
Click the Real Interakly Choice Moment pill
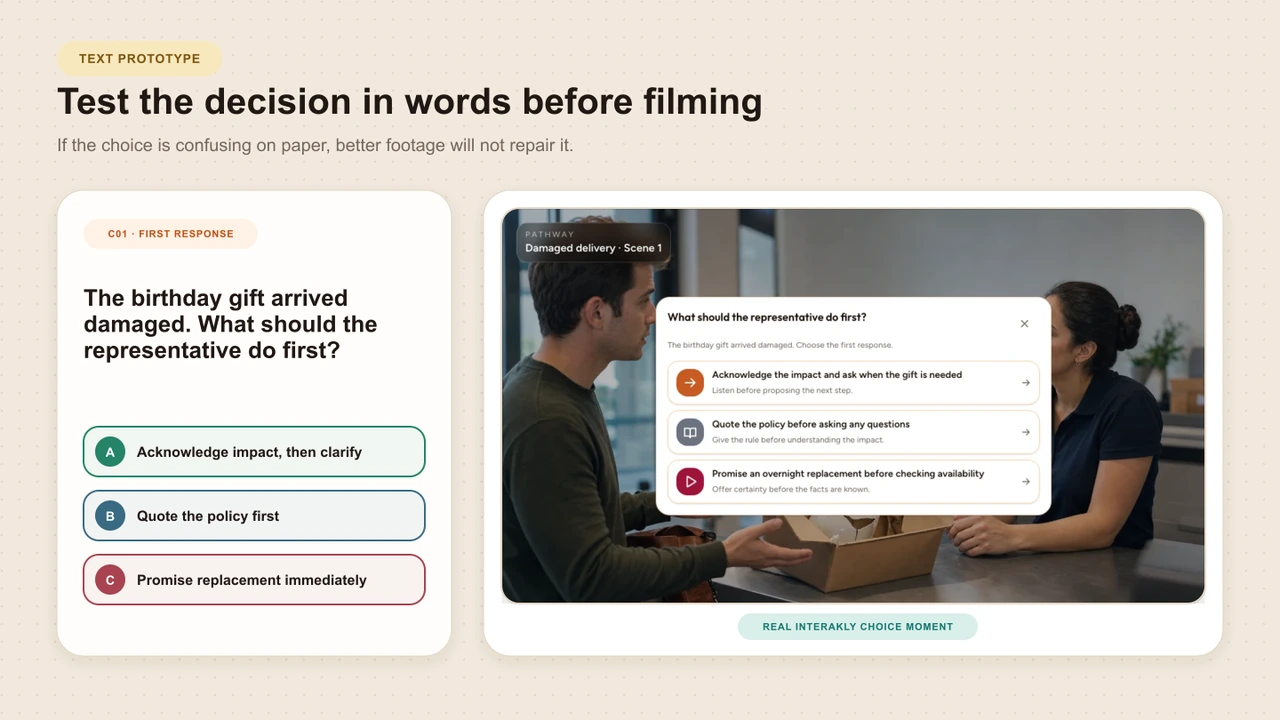[857, 627]
